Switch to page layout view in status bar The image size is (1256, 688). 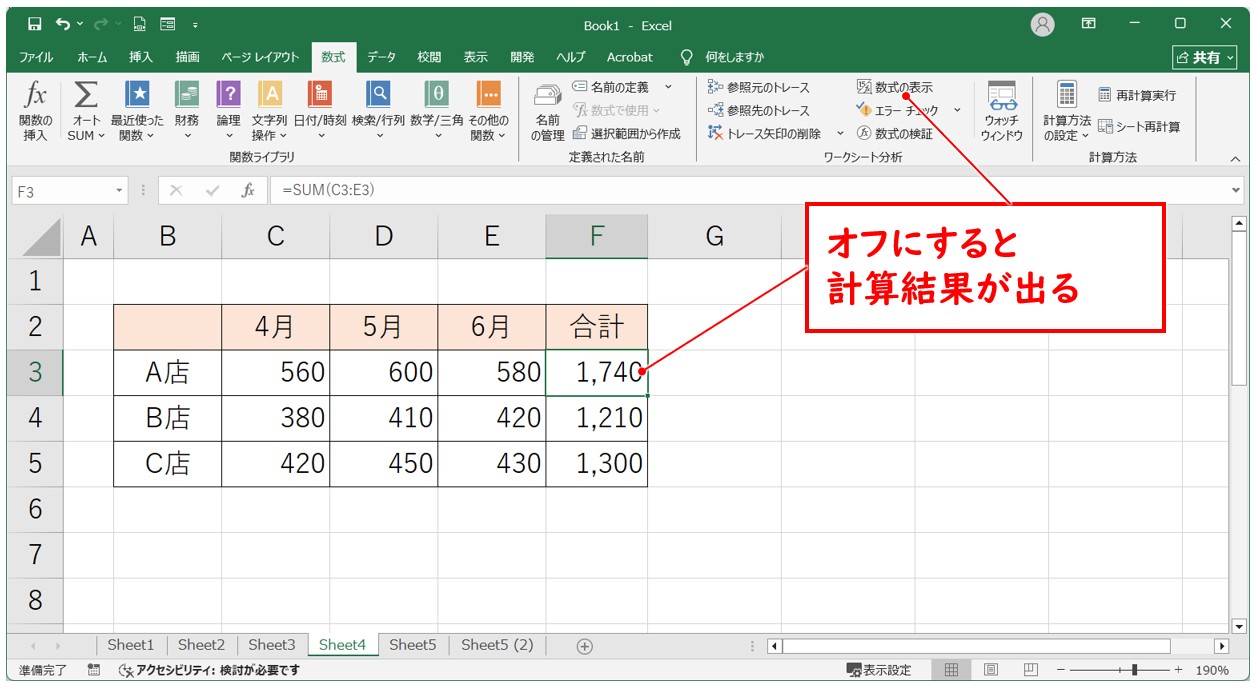pyautogui.click(x=990, y=670)
